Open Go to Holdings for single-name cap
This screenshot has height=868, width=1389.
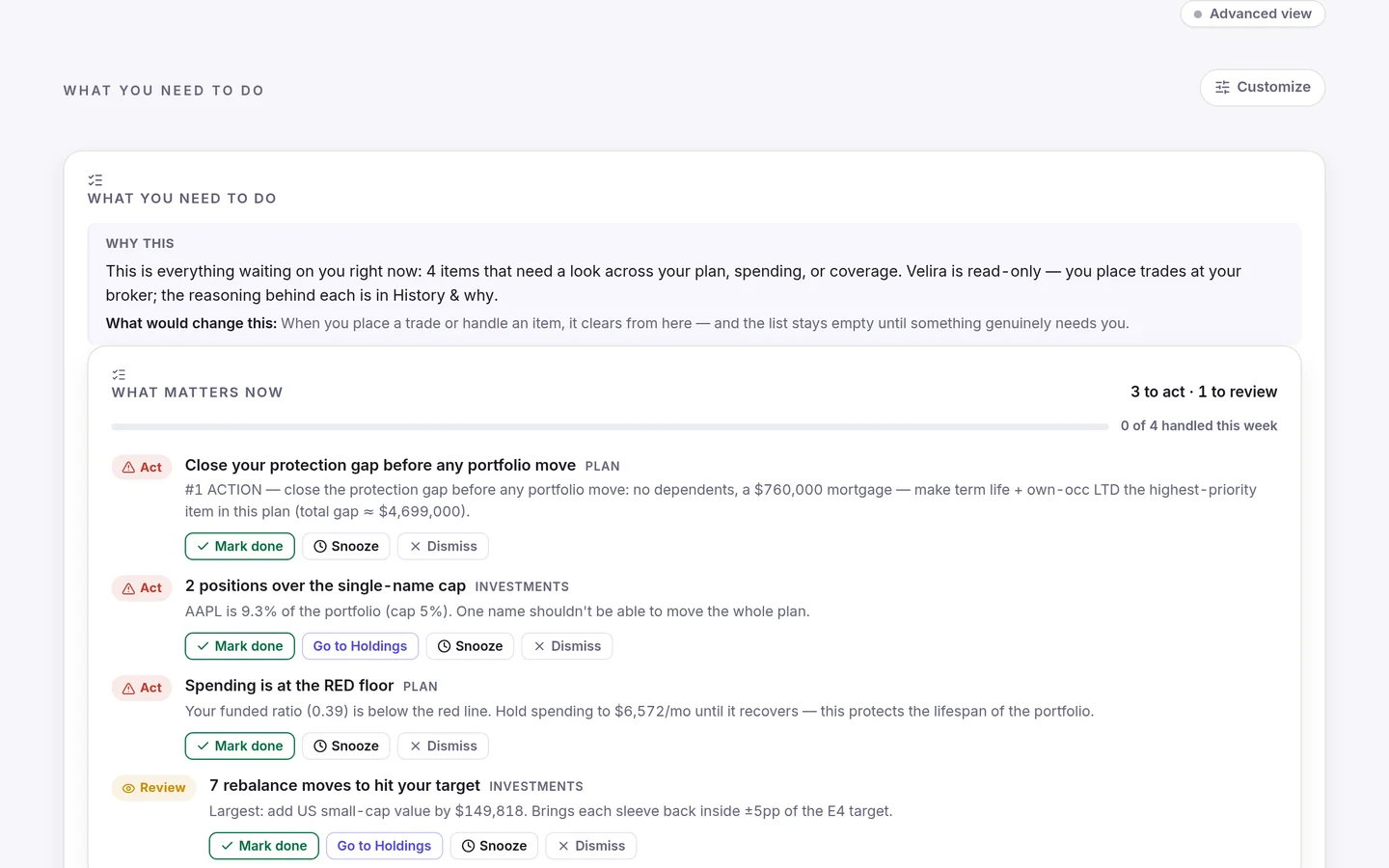(360, 646)
